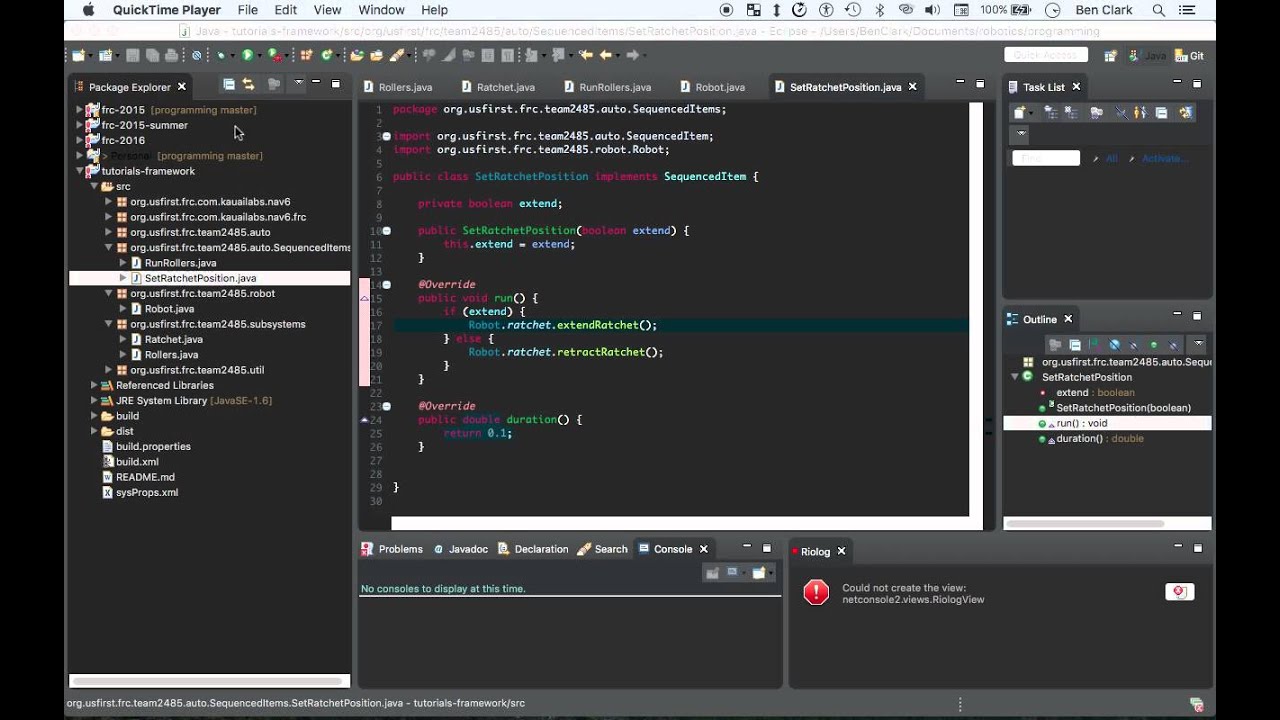This screenshot has height=720, width=1280.
Task: Click the Run green play toolbar button
Action: pyautogui.click(x=247, y=55)
